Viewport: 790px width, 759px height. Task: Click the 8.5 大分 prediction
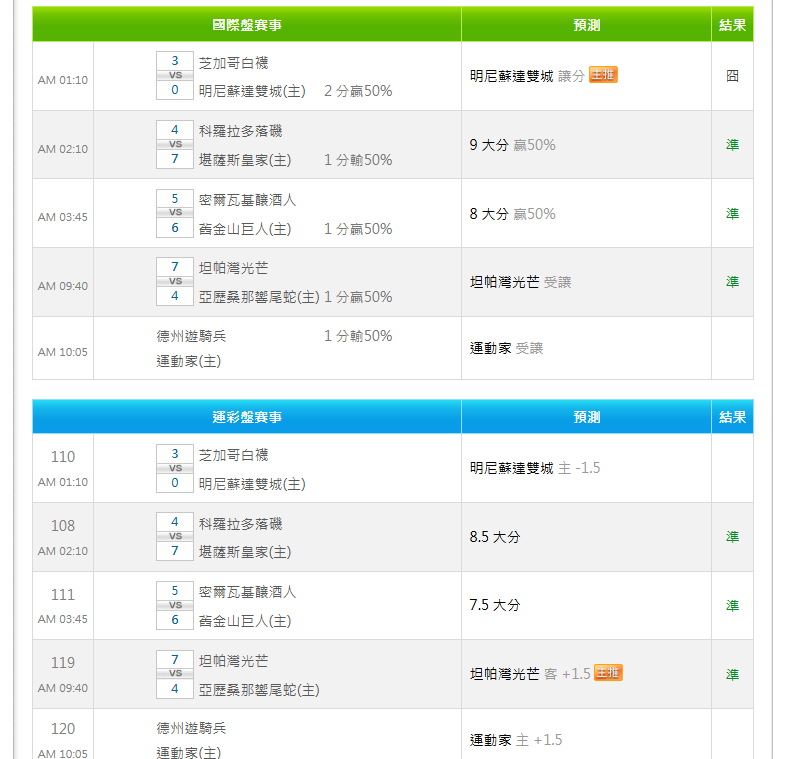[495, 537]
